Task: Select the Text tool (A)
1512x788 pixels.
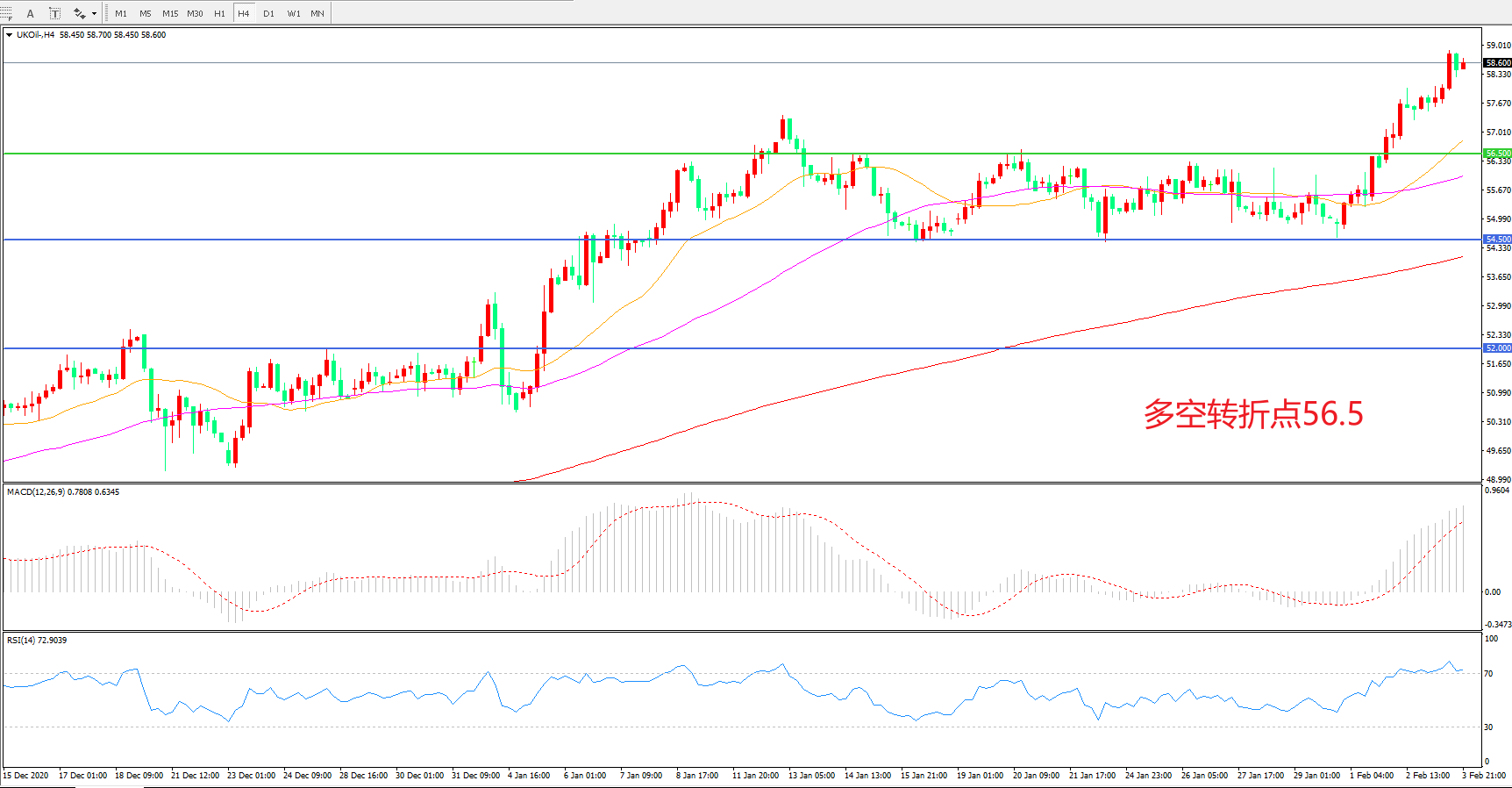Action: point(31,13)
